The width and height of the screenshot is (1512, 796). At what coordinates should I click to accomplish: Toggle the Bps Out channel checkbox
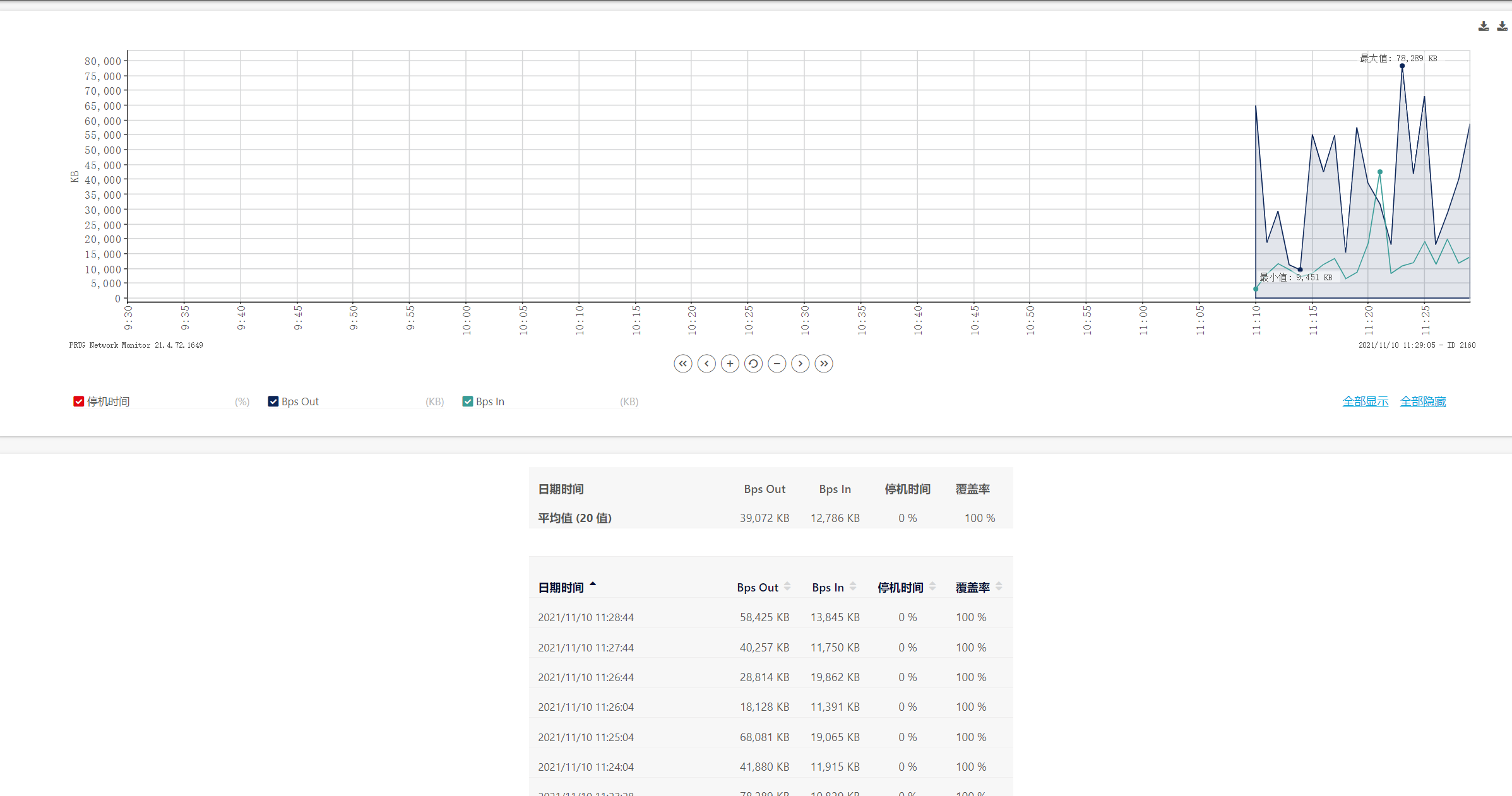click(273, 401)
